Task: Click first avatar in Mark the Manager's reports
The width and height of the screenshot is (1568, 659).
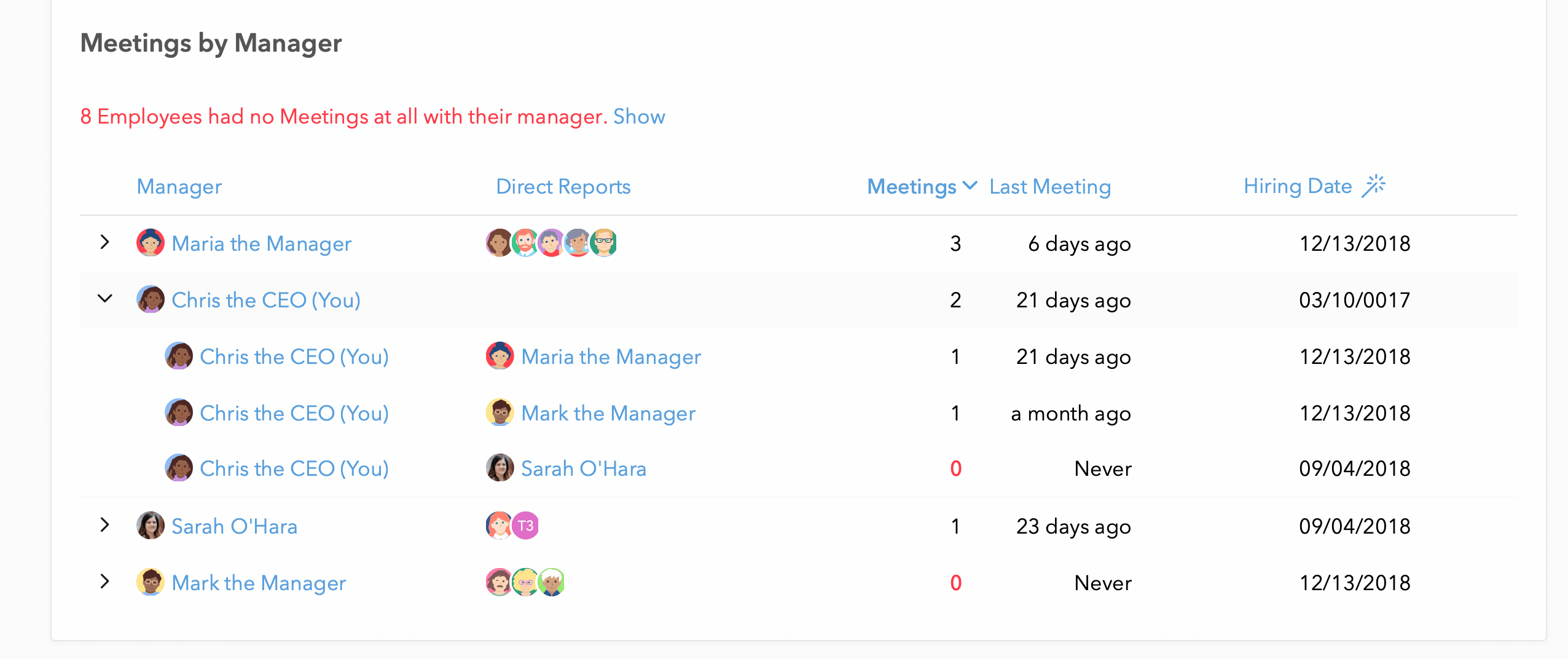Action: [x=498, y=582]
